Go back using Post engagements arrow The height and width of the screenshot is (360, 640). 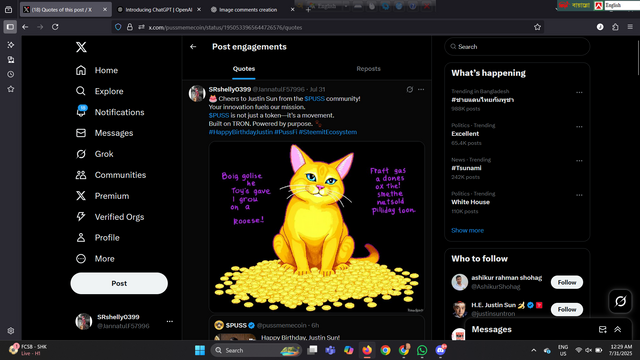pyautogui.click(x=193, y=47)
